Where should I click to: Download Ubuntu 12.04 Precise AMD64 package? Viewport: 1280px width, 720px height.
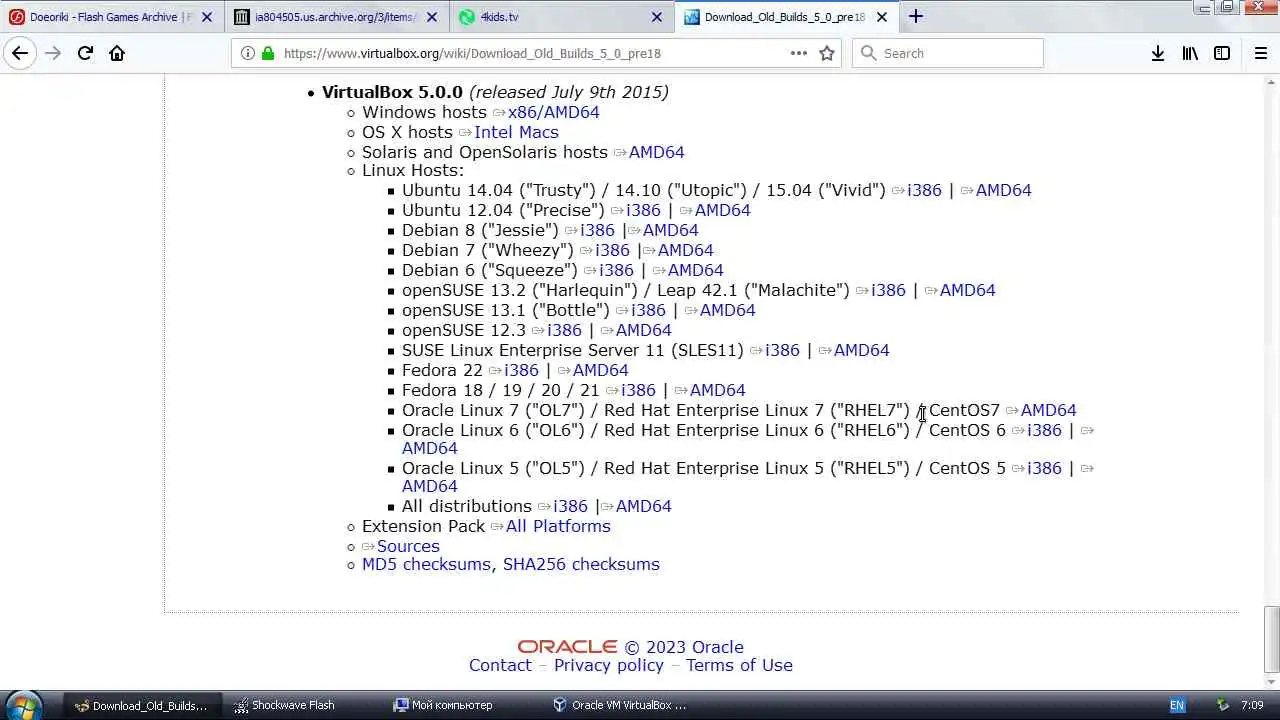click(722, 210)
